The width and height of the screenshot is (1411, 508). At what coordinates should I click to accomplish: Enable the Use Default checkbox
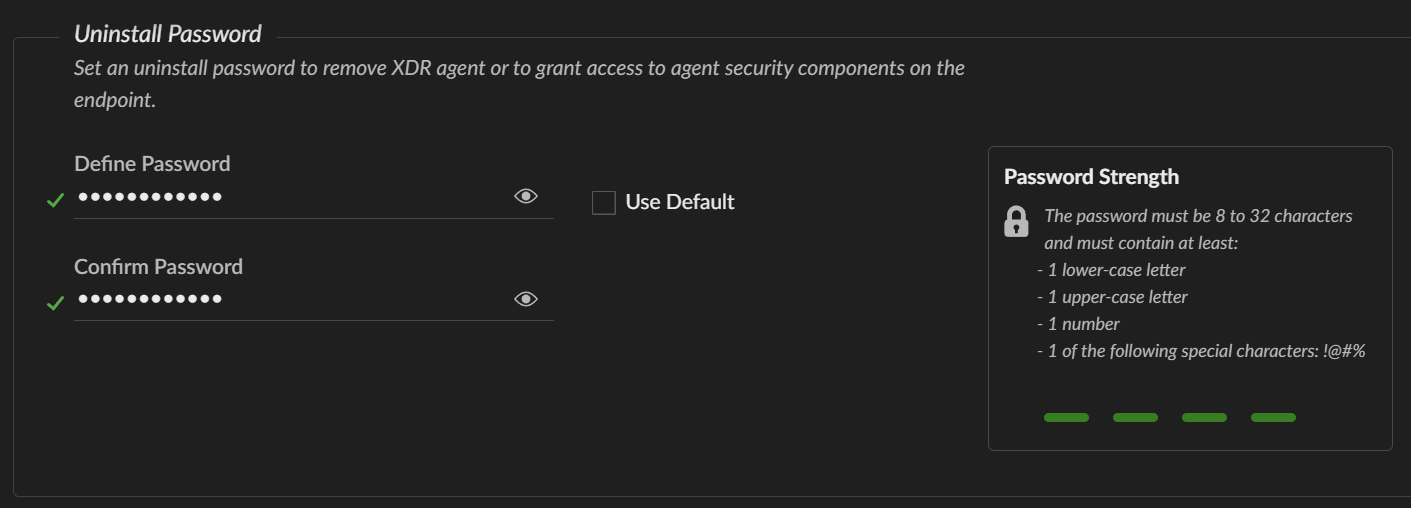pyautogui.click(x=604, y=203)
